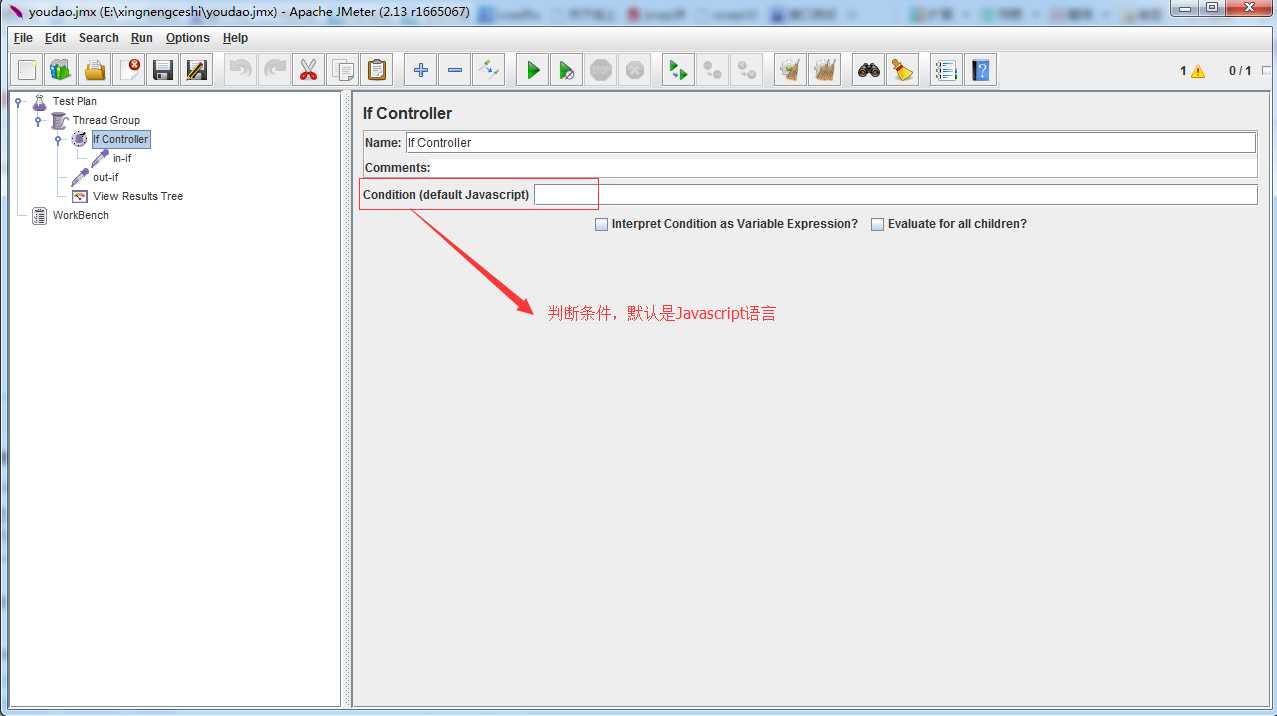Click the Reset search icon
The image size is (1277, 716).
point(903,70)
